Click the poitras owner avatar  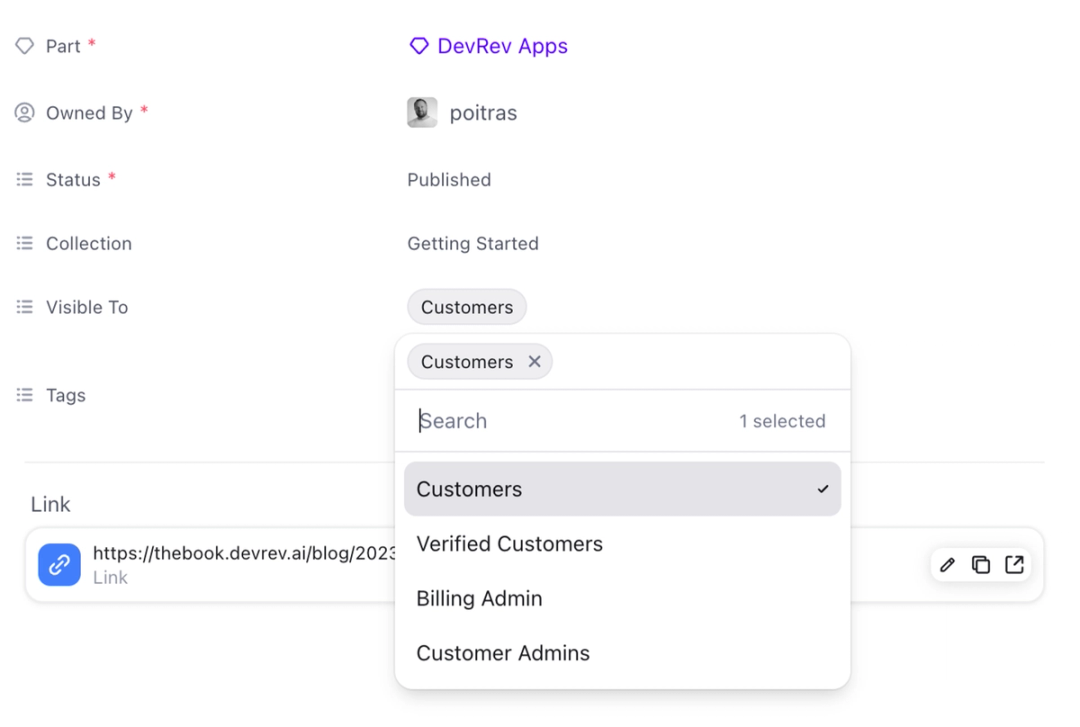pyautogui.click(x=422, y=112)
